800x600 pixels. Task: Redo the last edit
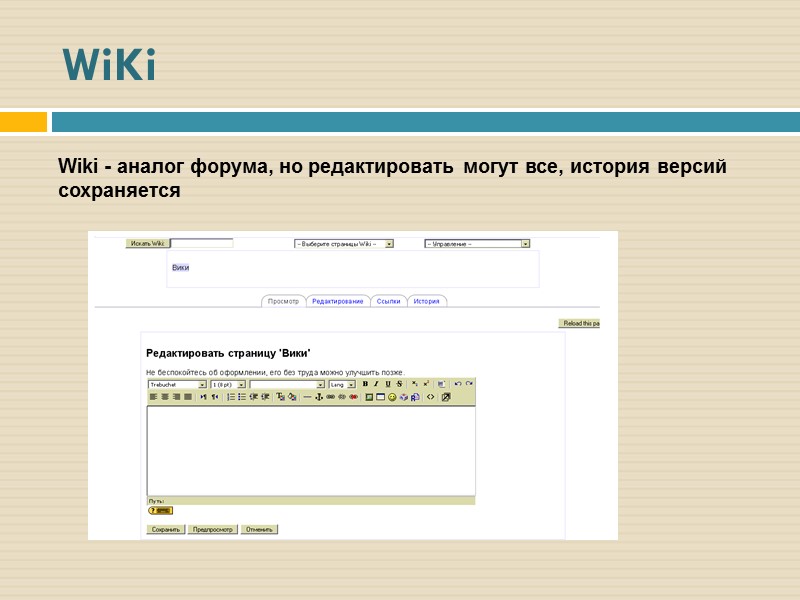(x=469, y=384)
